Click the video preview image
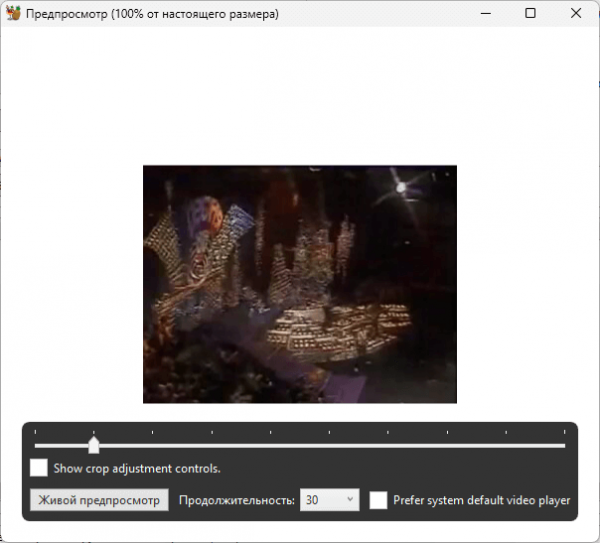This screenshot has height=543, width=600. (300, 284)
